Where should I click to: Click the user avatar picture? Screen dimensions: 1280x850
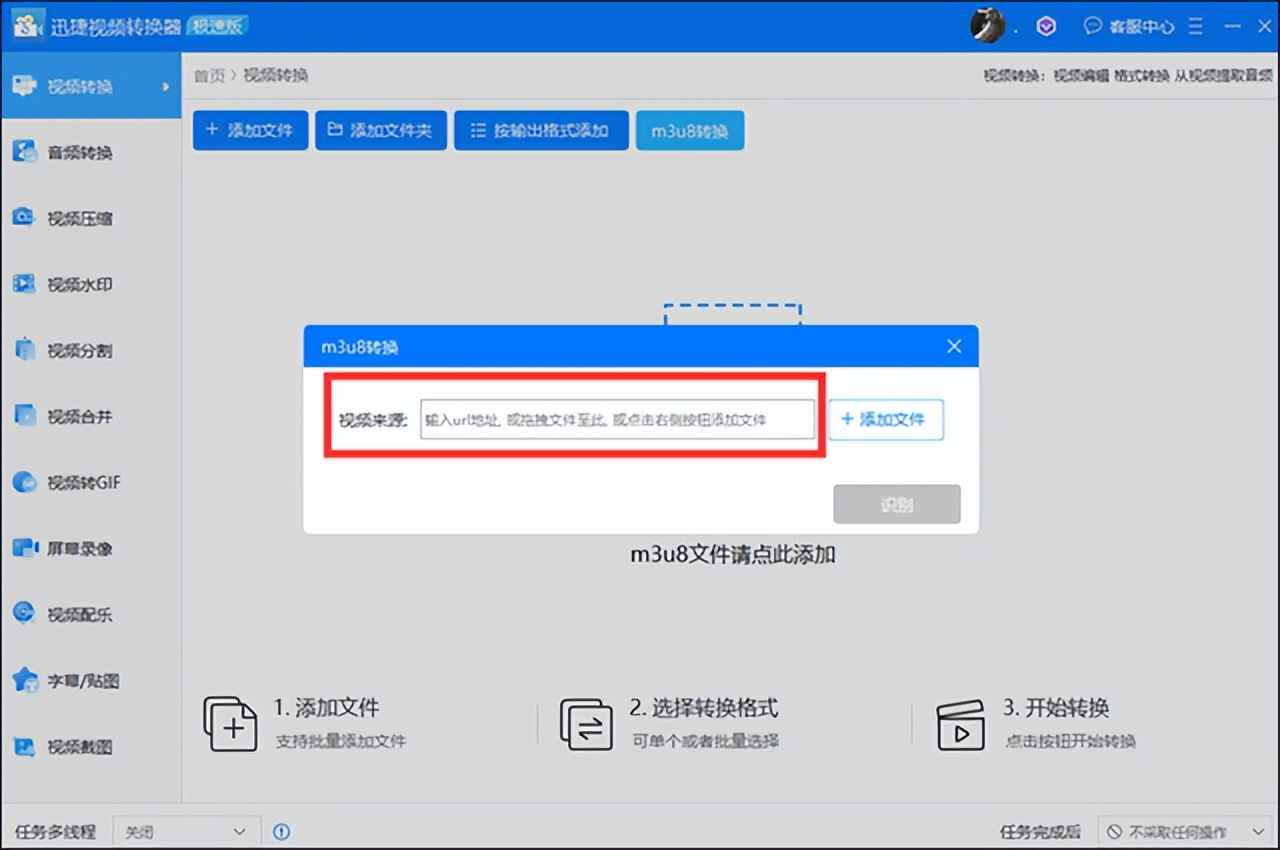[x=987, y=25]
